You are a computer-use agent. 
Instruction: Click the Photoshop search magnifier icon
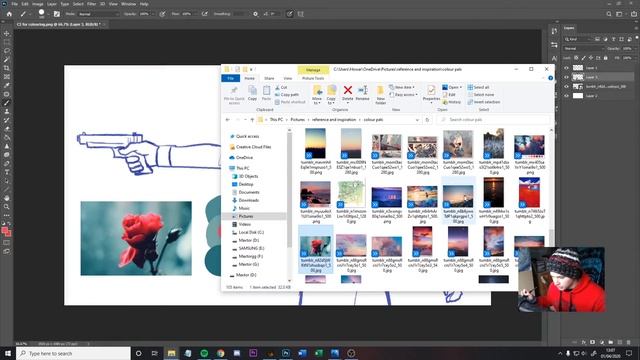(x=609, y=14)
